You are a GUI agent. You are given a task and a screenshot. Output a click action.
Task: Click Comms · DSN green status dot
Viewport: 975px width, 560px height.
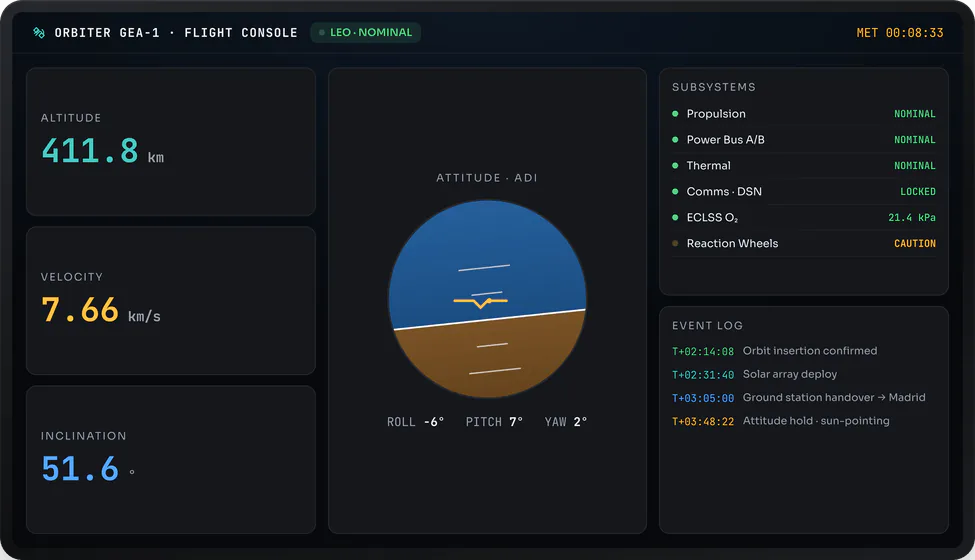pyautogui.click(x=675, y=191)
